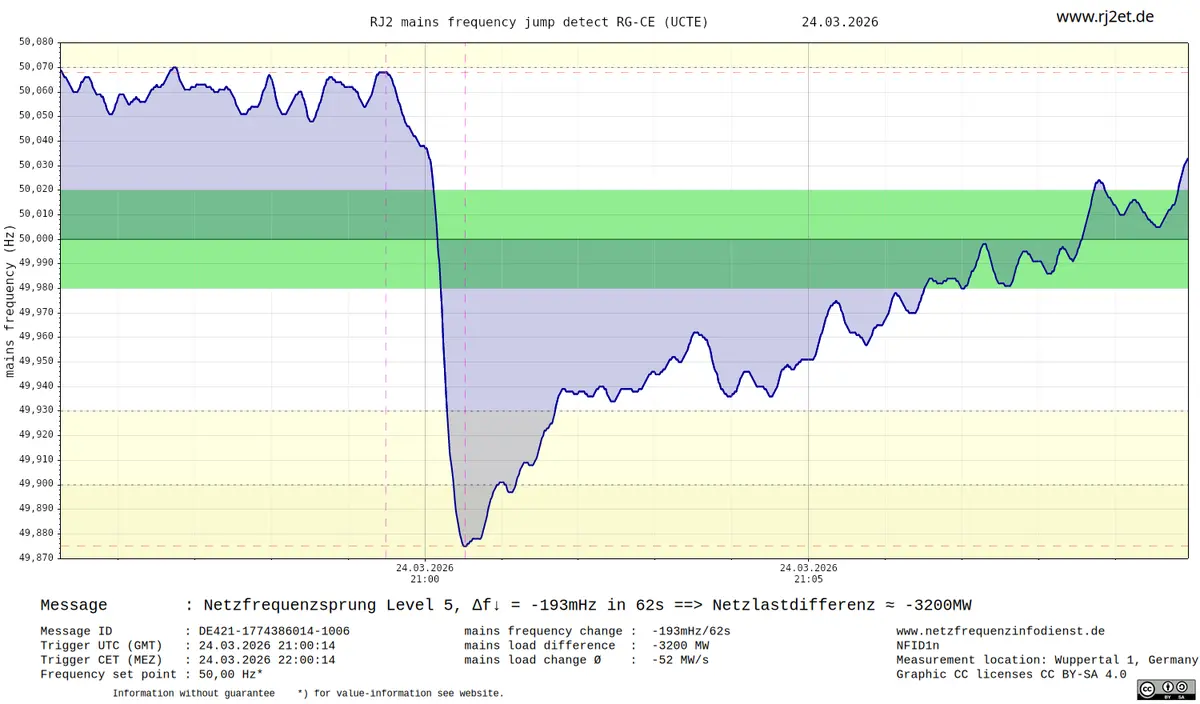Click the 50,000 Hz axis label

point(36,238)
